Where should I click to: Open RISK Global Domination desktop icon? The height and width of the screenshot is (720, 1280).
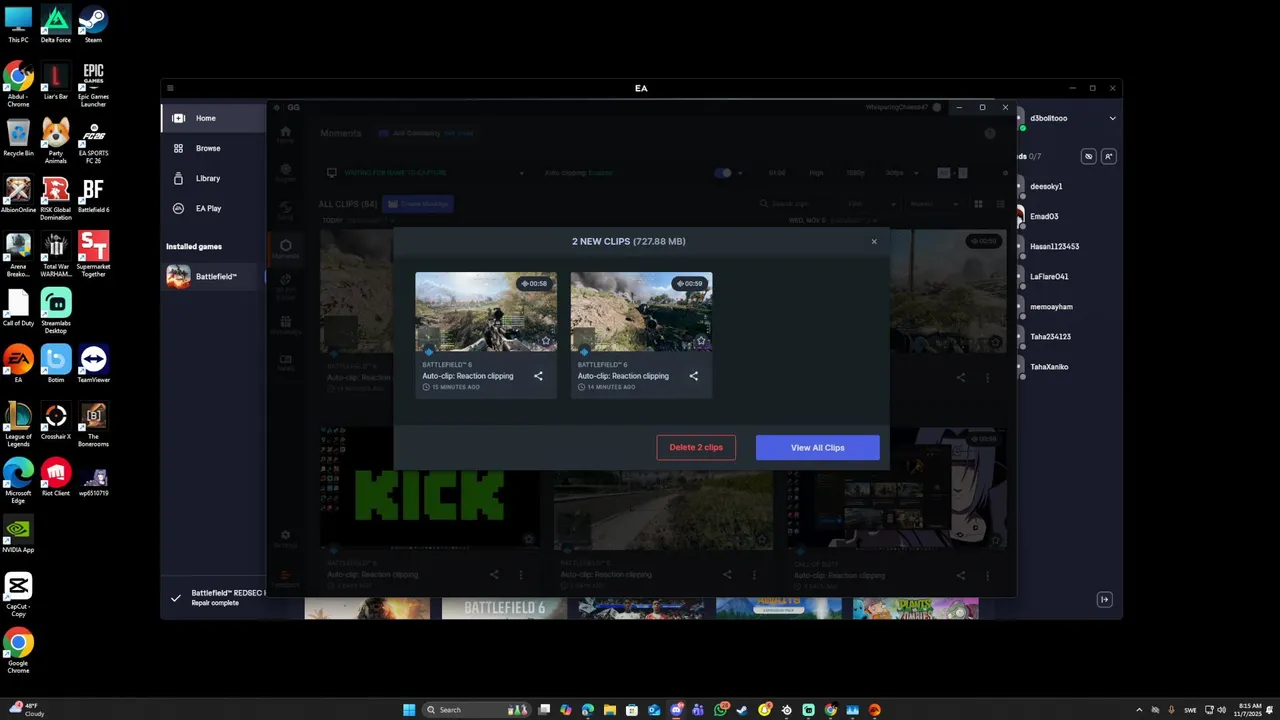click(x=56, y=198)
